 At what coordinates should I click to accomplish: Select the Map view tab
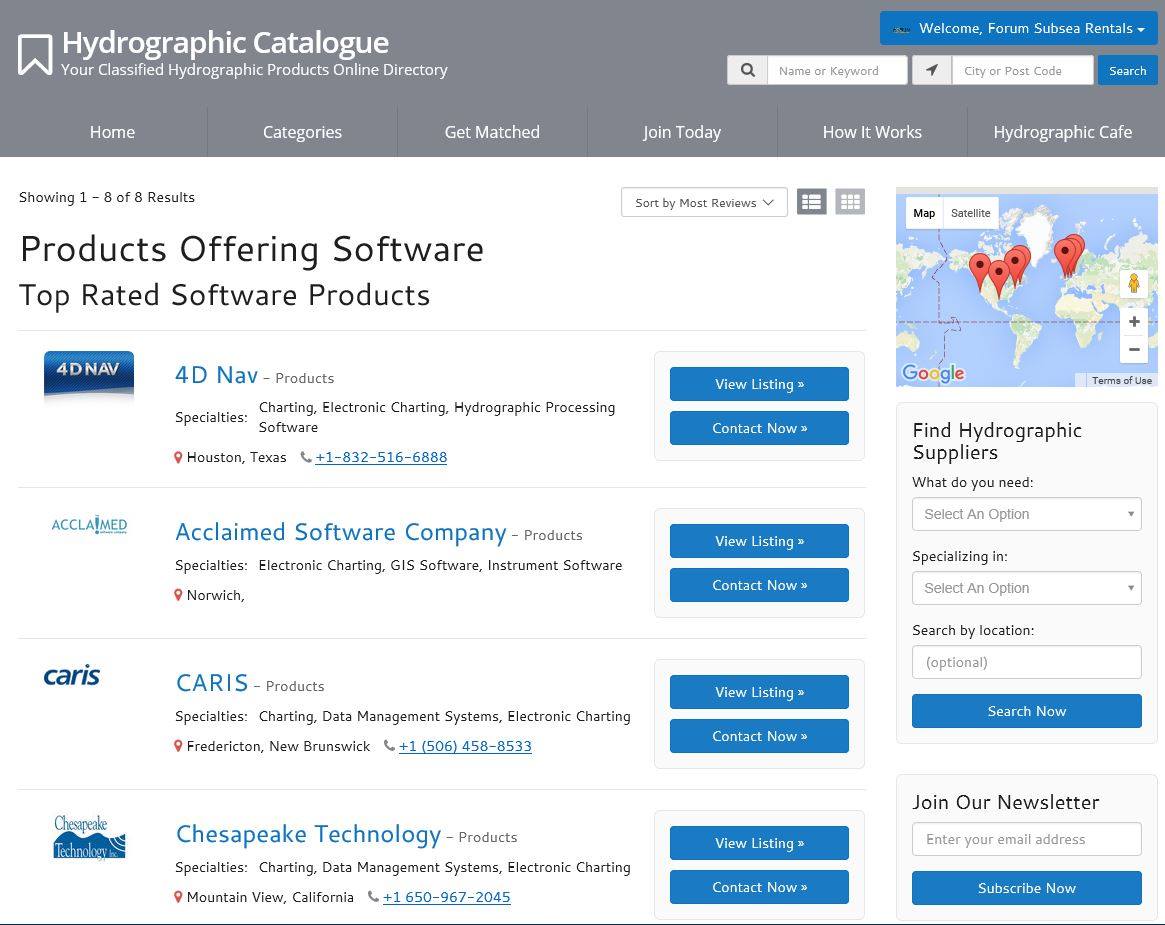(924, 213)
